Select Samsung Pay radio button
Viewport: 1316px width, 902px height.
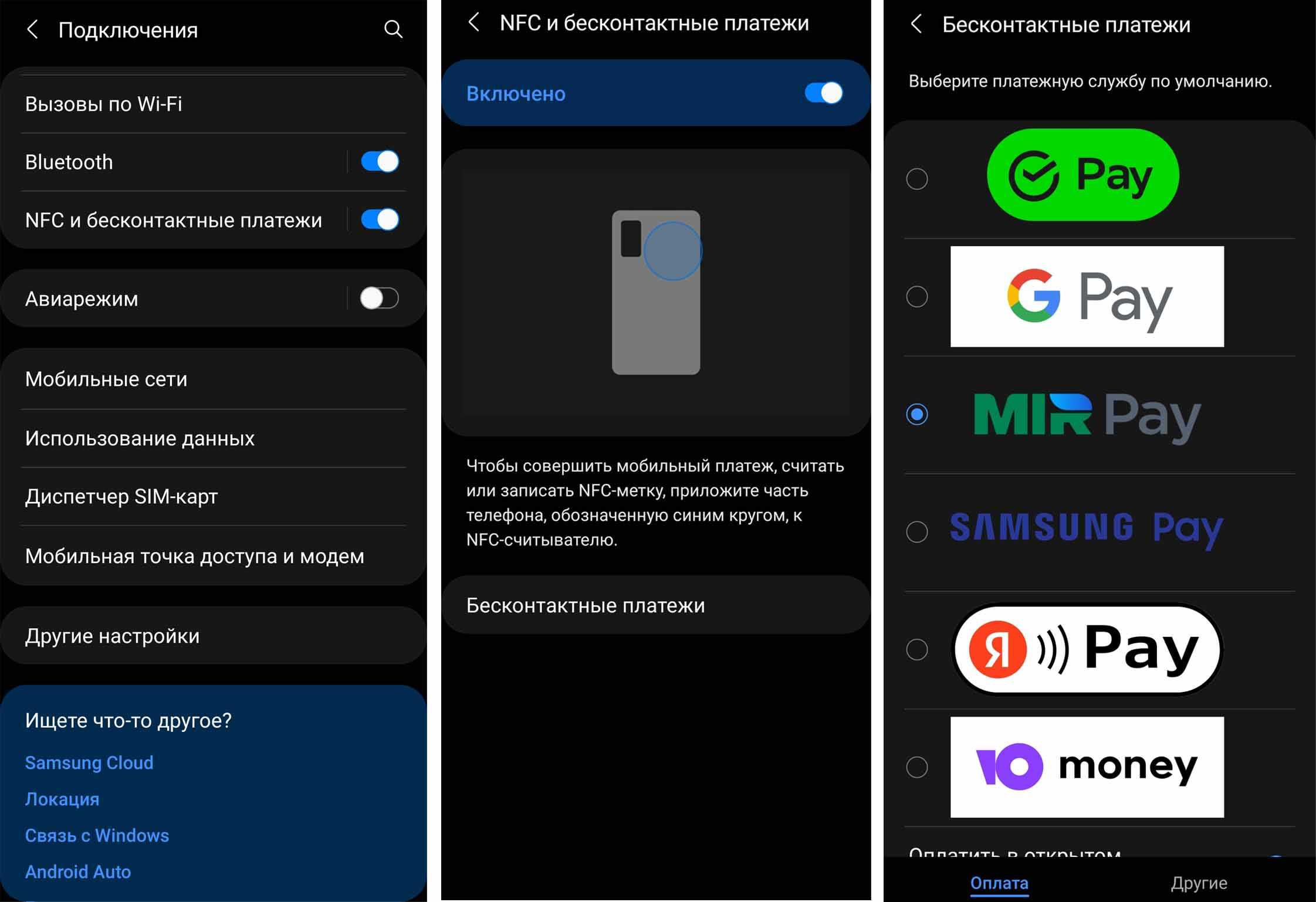[917, 532]
